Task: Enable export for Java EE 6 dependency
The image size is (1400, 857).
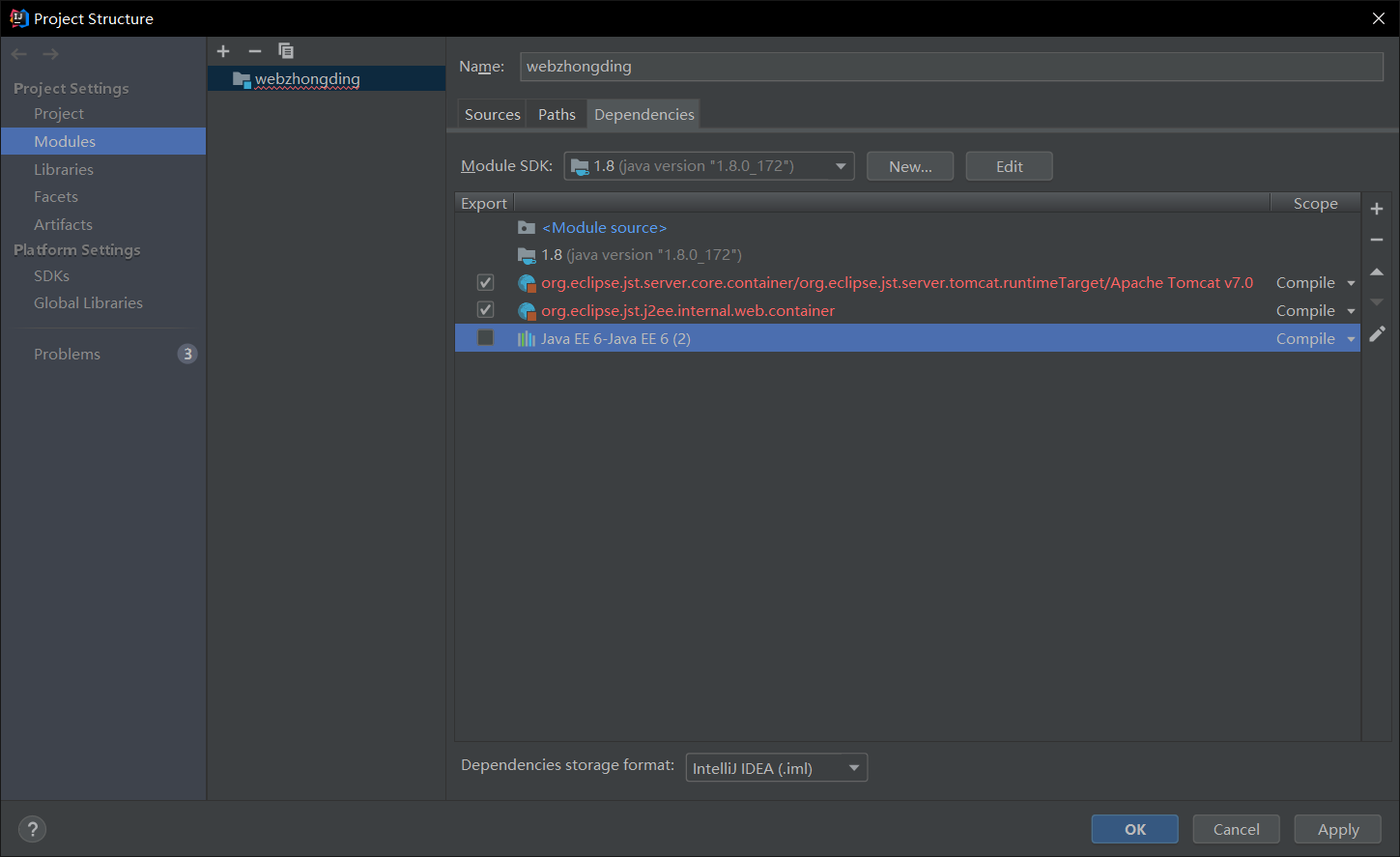Action: (486, 338)
